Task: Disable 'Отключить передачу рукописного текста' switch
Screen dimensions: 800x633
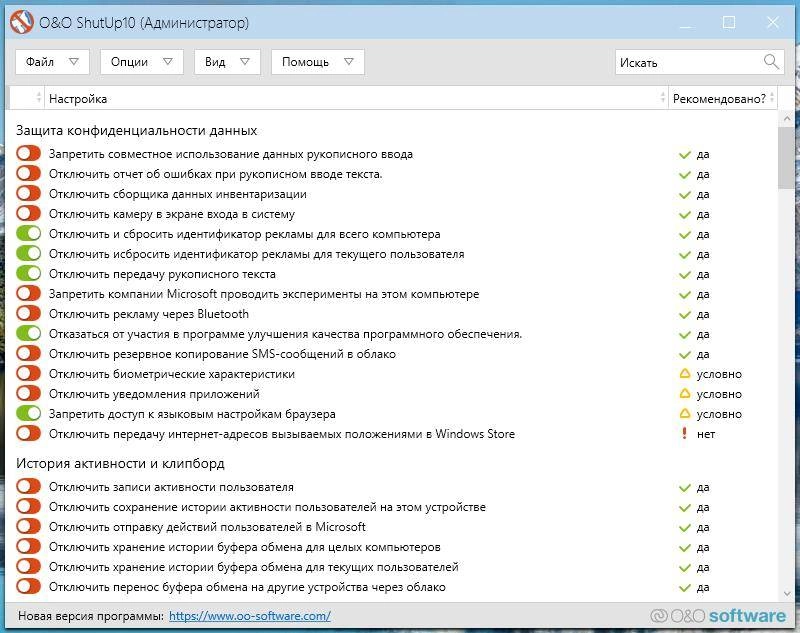Action: (28, 273)
